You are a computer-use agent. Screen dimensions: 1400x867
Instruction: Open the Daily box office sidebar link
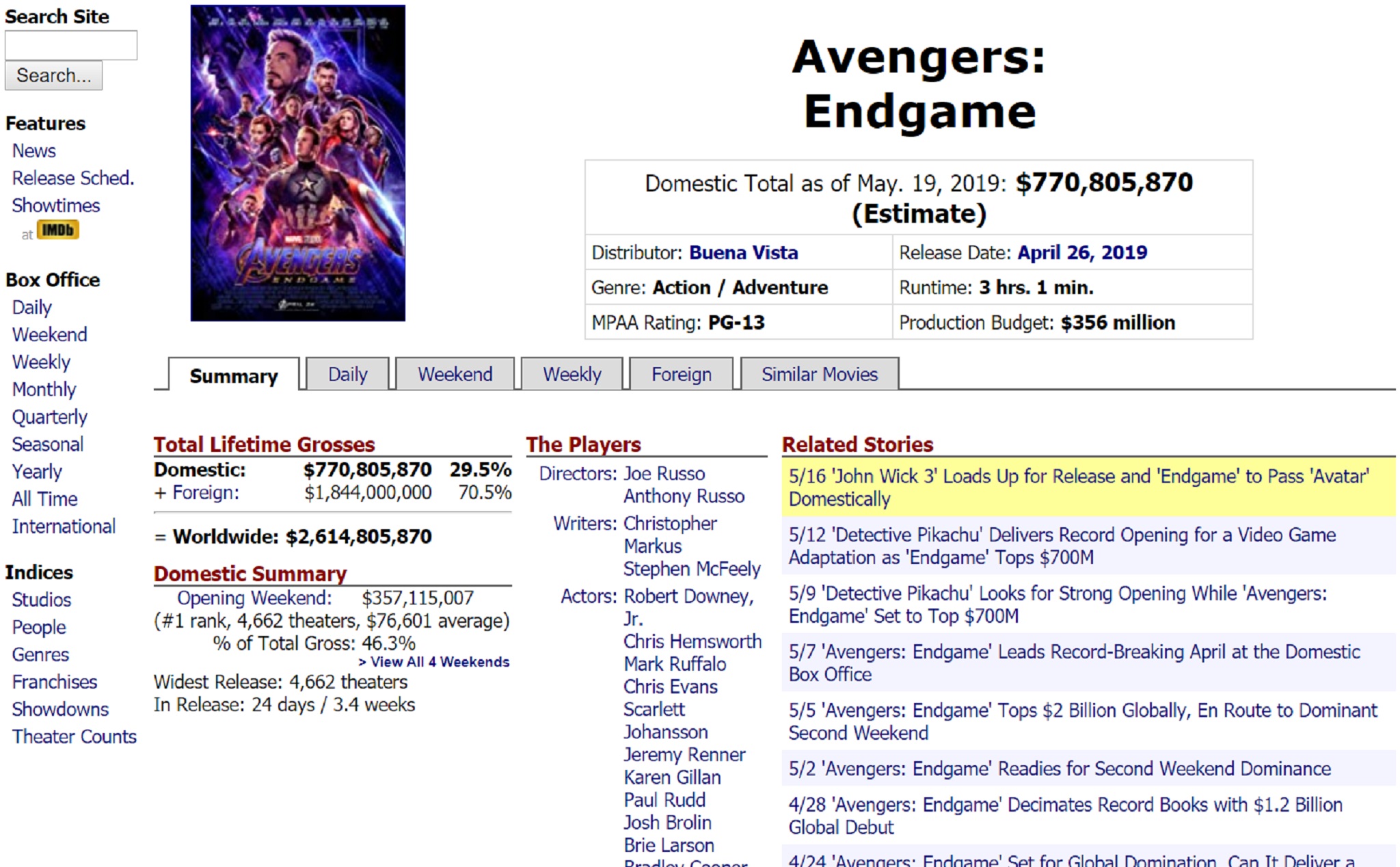click(x=32, y=307)
